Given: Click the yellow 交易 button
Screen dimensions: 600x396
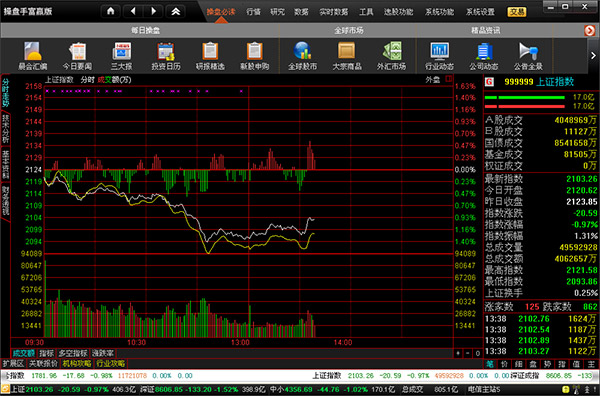Looking at the screenshot, I should point(517,12).
